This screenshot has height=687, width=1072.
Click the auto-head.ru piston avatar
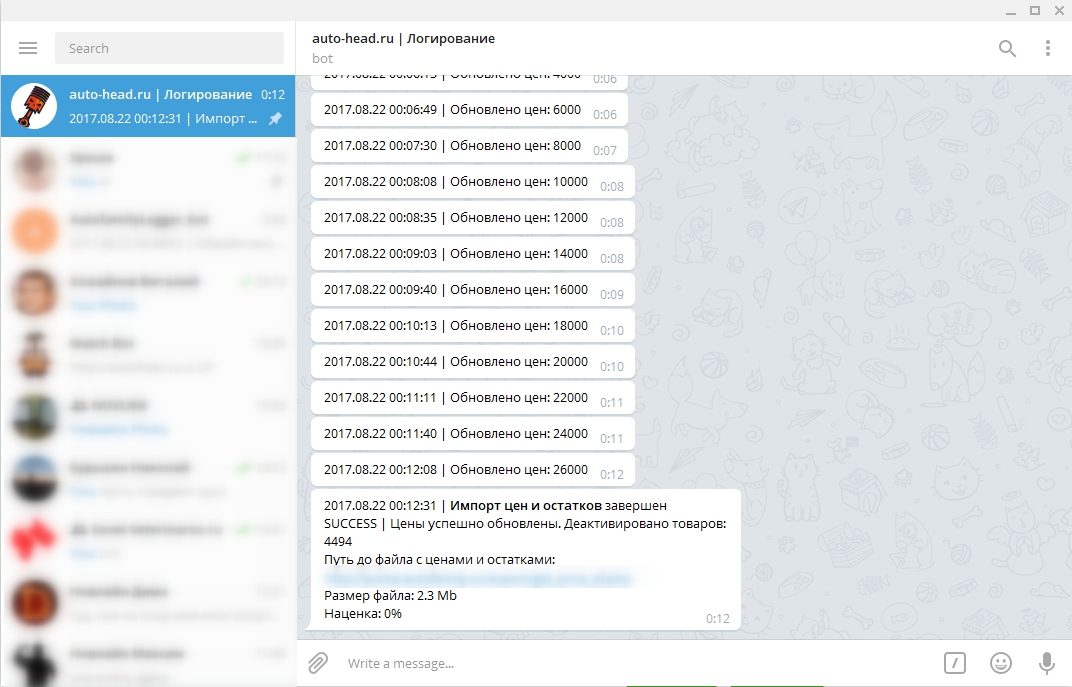34,106
